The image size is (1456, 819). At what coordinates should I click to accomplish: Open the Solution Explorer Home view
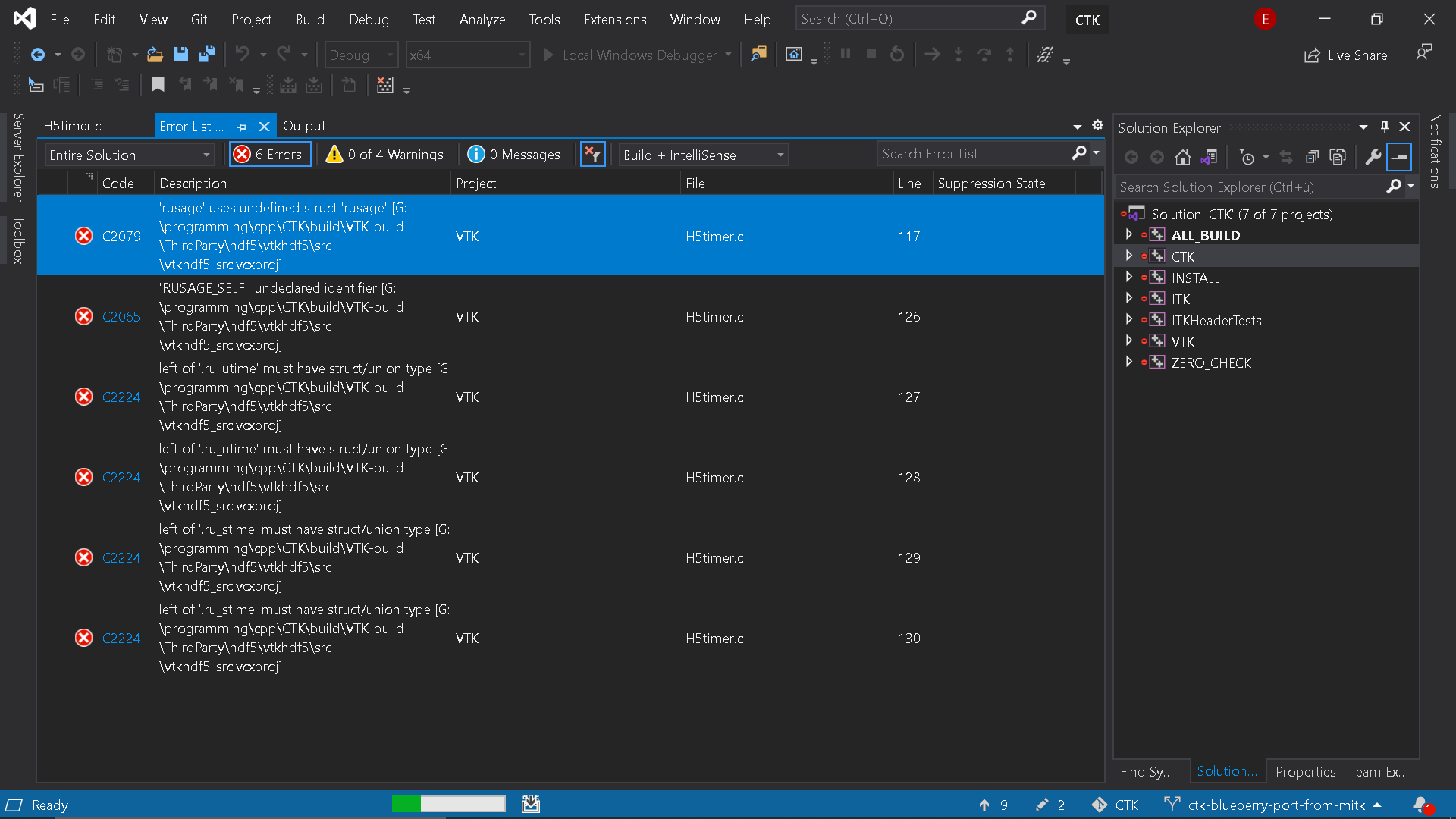pyautogui.click(x=1184, y=157)
